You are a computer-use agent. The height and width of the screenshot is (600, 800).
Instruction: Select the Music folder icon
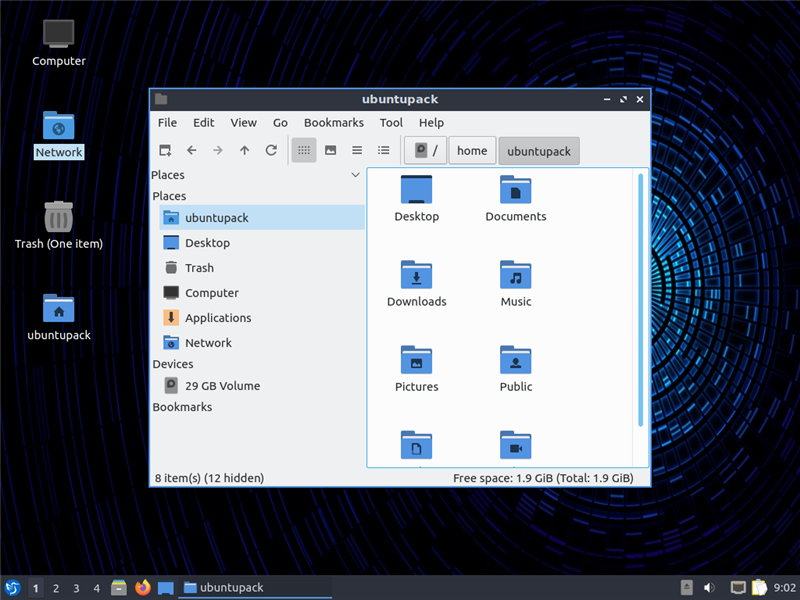515,275
